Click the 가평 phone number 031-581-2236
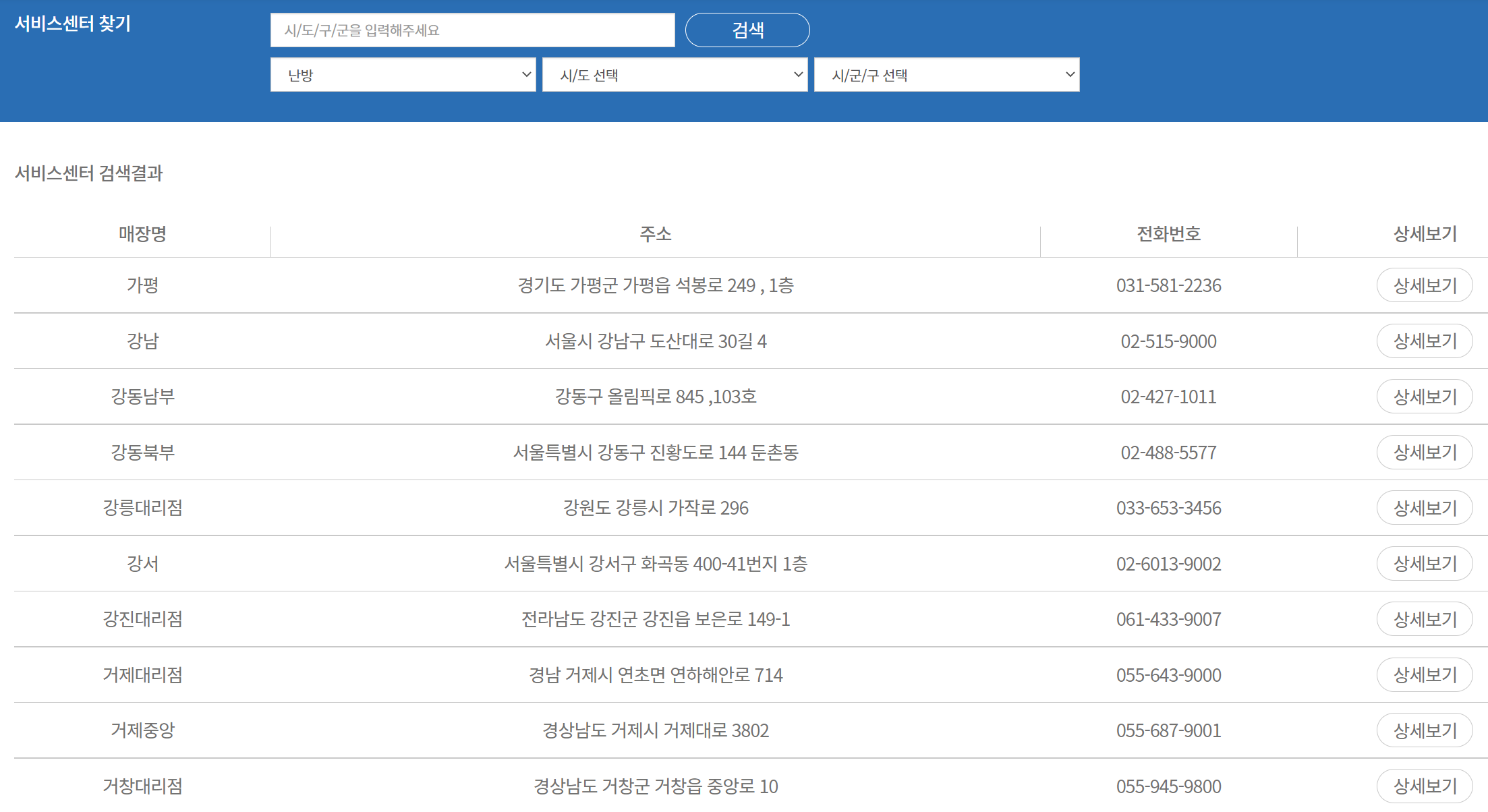 [x=1168, y=285]
